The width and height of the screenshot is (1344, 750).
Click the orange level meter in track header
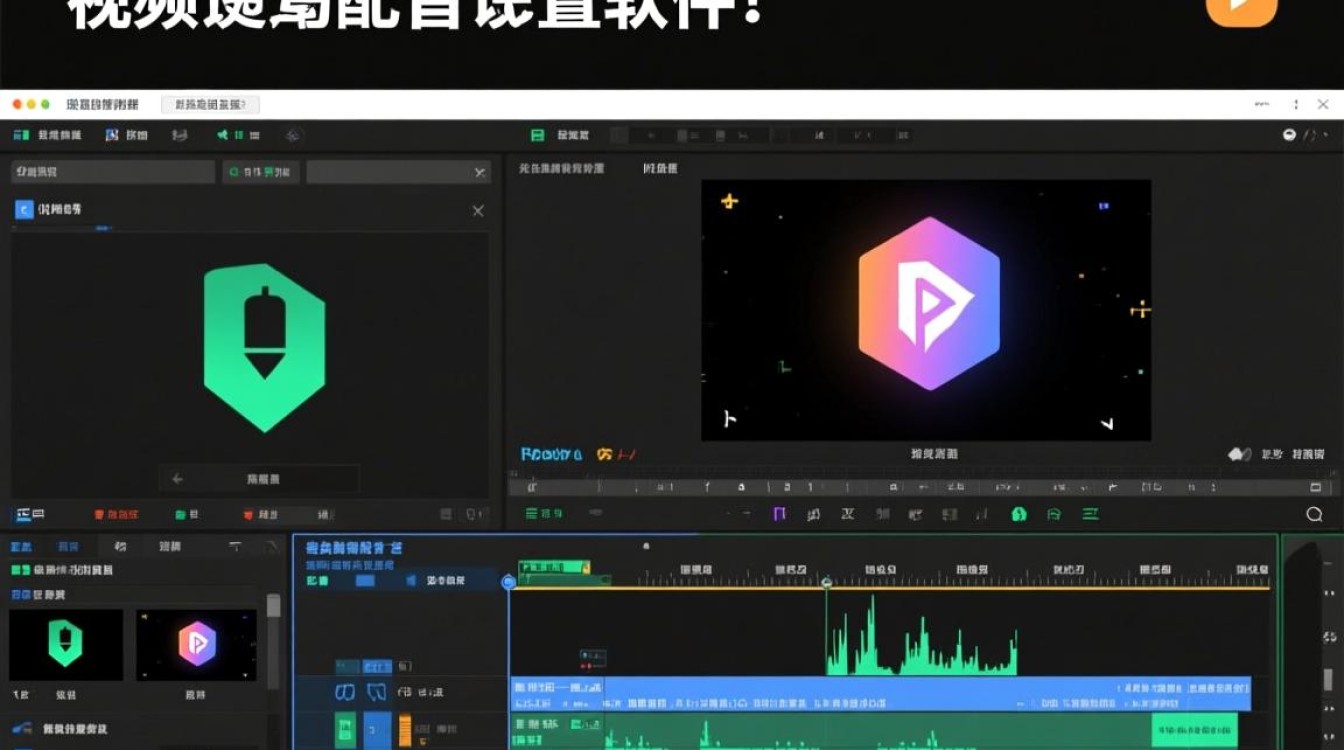pyautogui.click(x=405, y=729)
